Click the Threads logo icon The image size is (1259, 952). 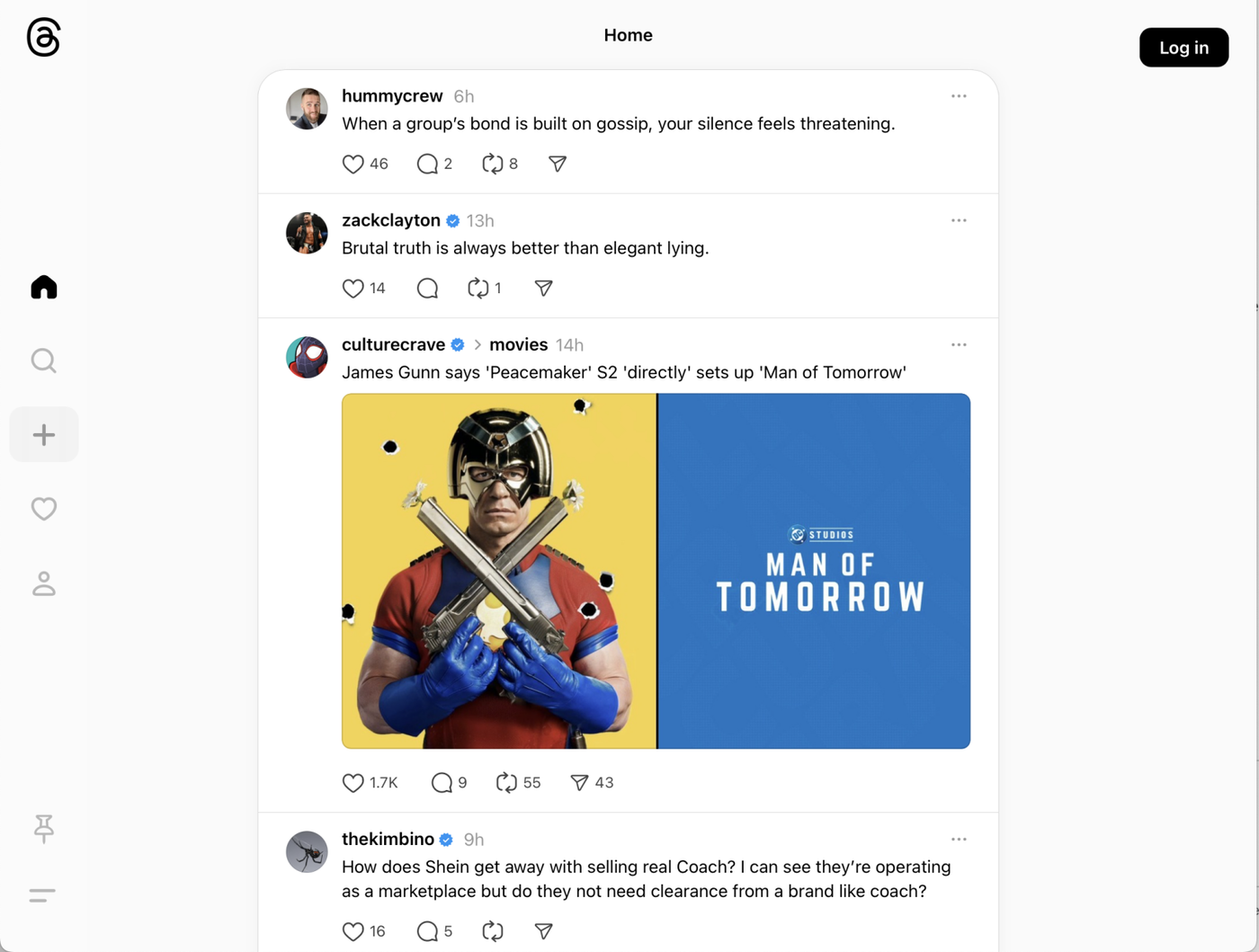click(43, 38)
